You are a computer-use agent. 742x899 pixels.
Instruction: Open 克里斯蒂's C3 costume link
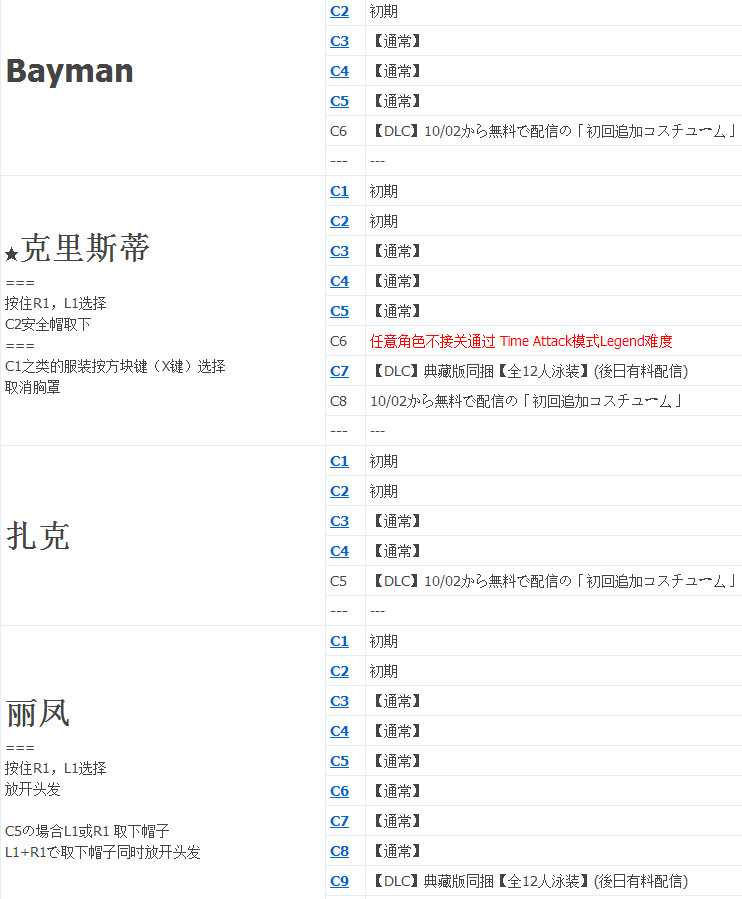click(339, 251)
